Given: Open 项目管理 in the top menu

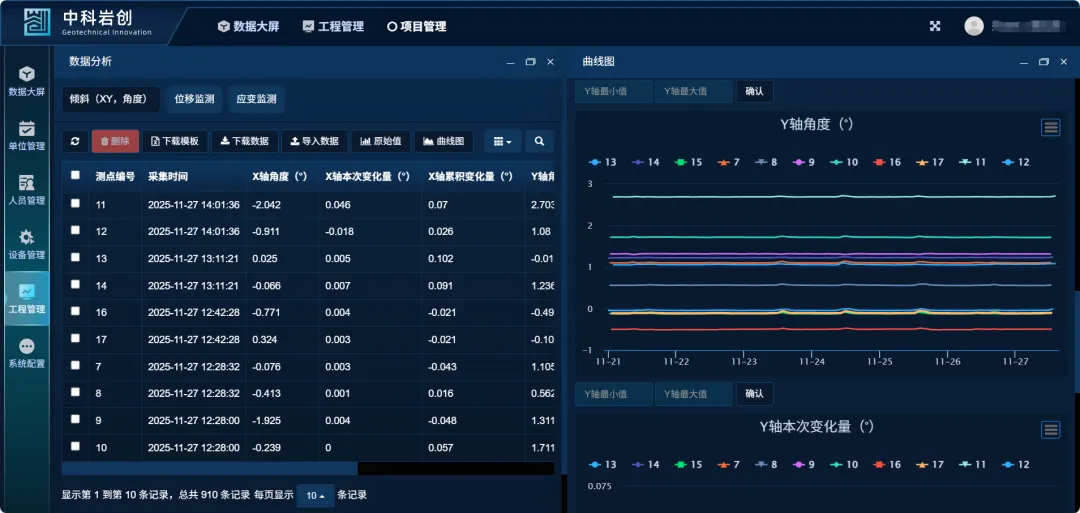Looking at the screenshot, I should 416,27.
